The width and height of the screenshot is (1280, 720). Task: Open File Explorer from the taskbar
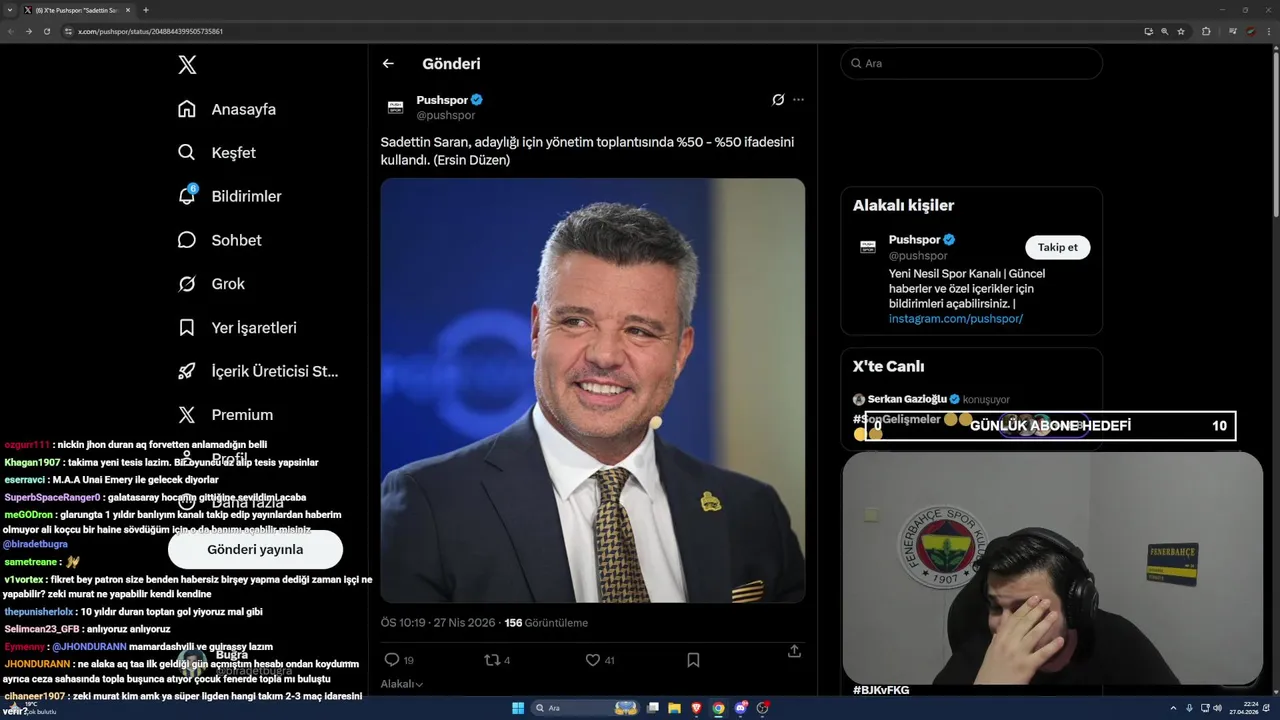tap(674, 708)
